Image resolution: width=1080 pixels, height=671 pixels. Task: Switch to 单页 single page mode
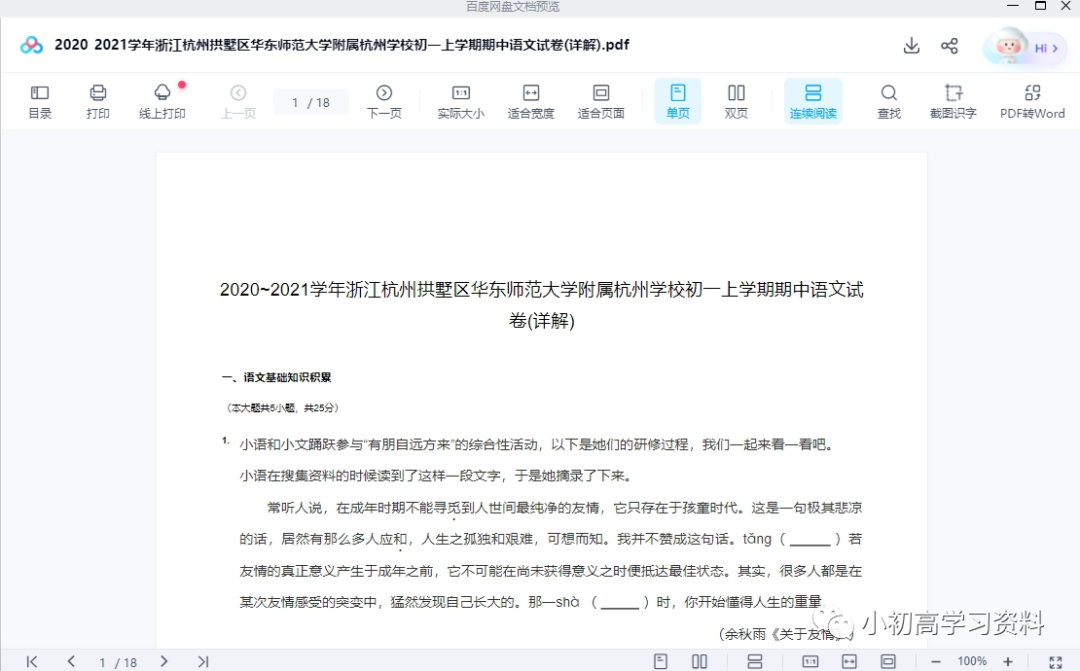678,101
